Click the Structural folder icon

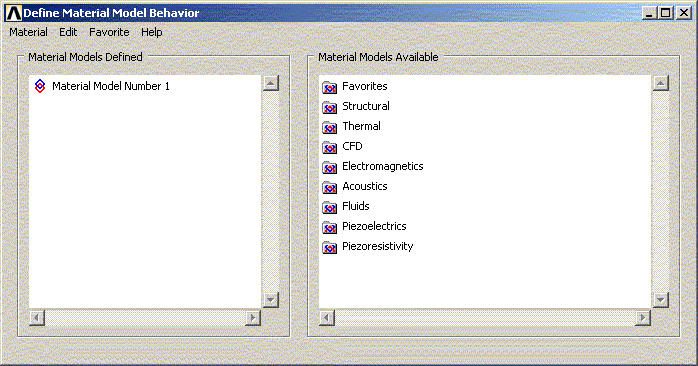329,107
